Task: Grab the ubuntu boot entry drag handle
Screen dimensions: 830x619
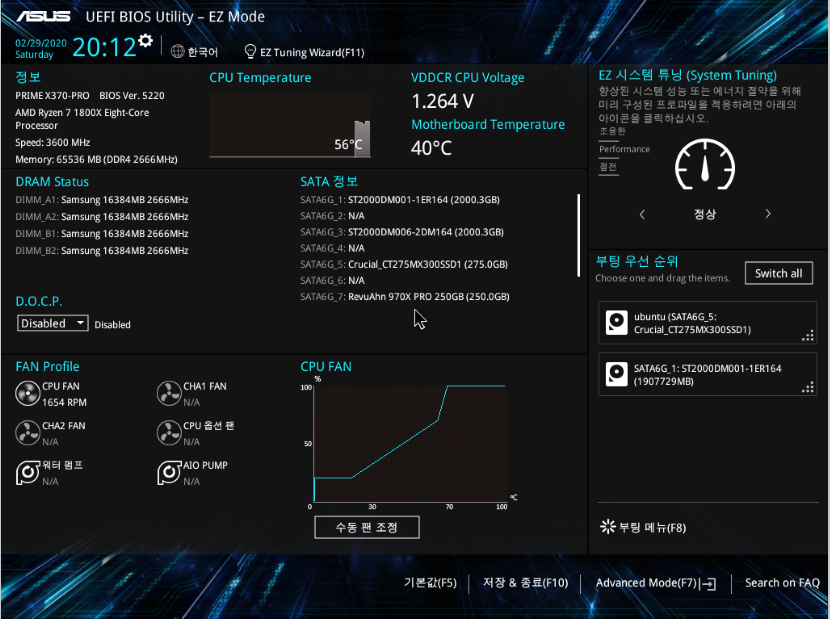Action: (808, 335)
